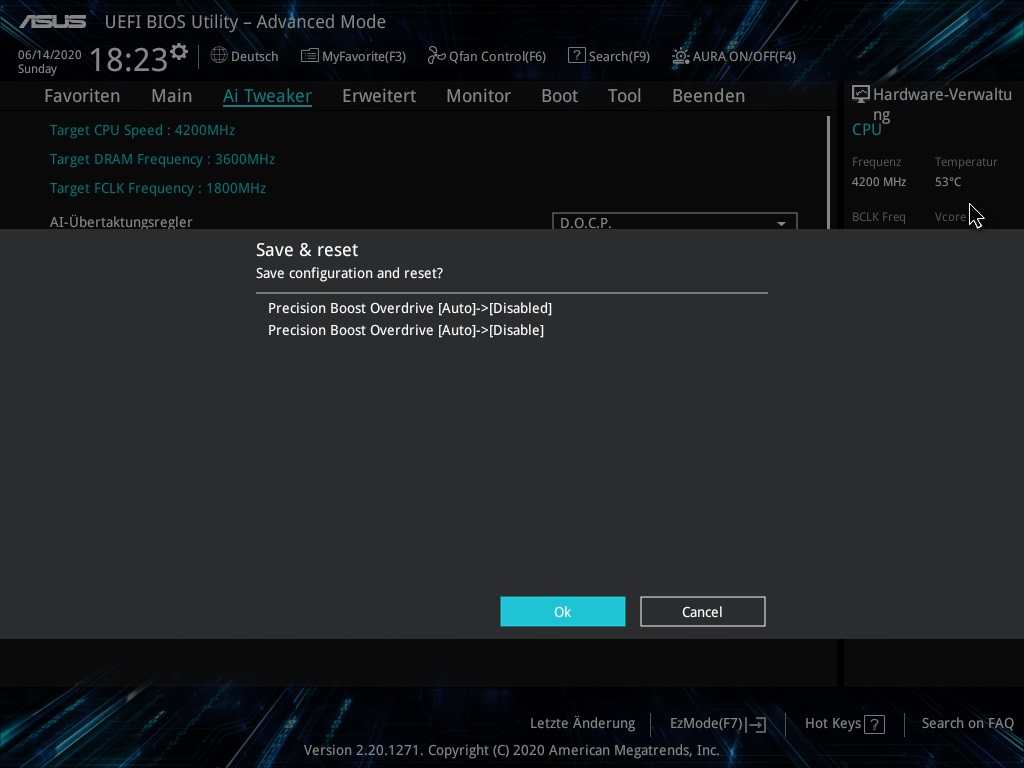
Task: Open Qfan Control(F6)
Action: click(x=487, y=56)
